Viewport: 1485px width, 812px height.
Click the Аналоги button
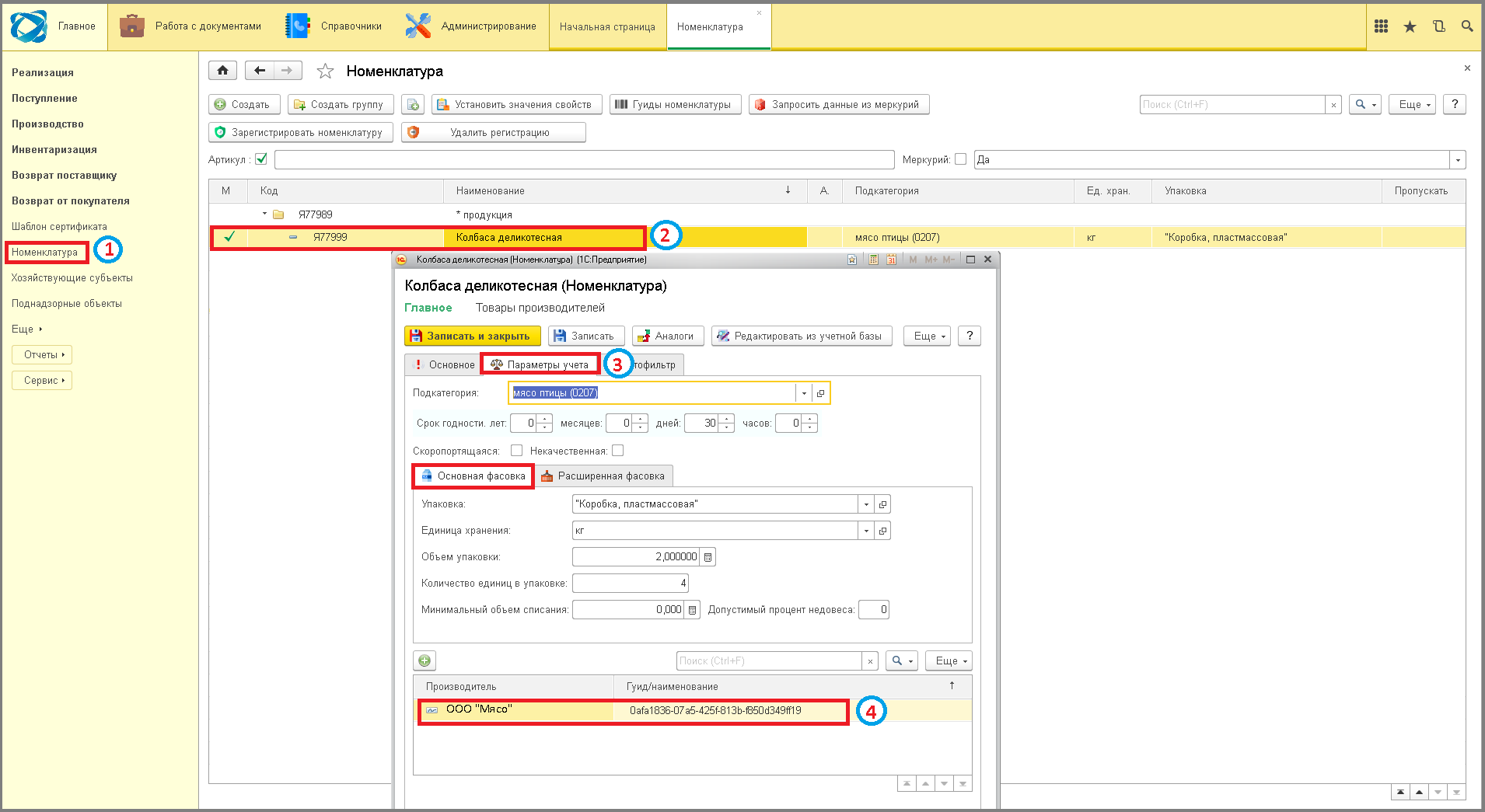coord(668,336)
